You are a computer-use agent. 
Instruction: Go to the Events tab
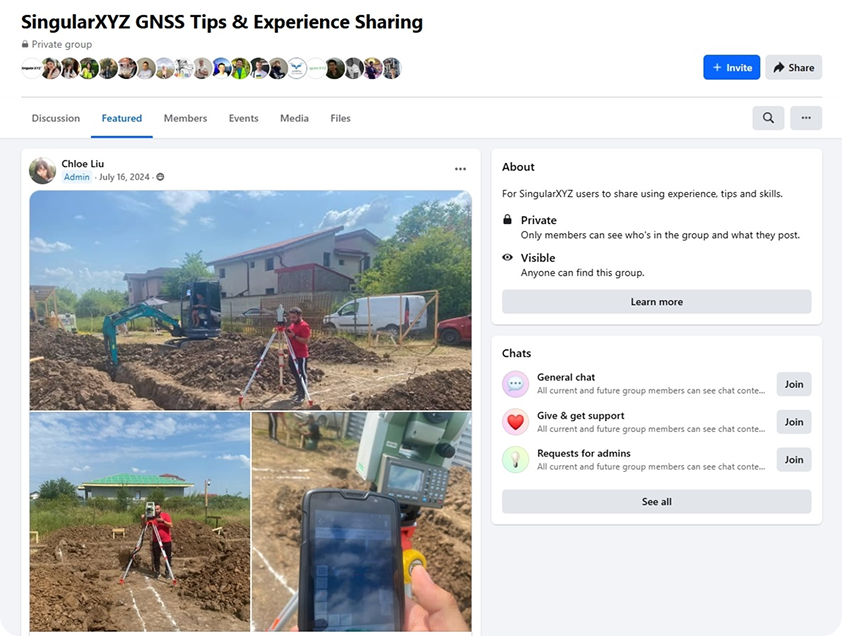243,118
